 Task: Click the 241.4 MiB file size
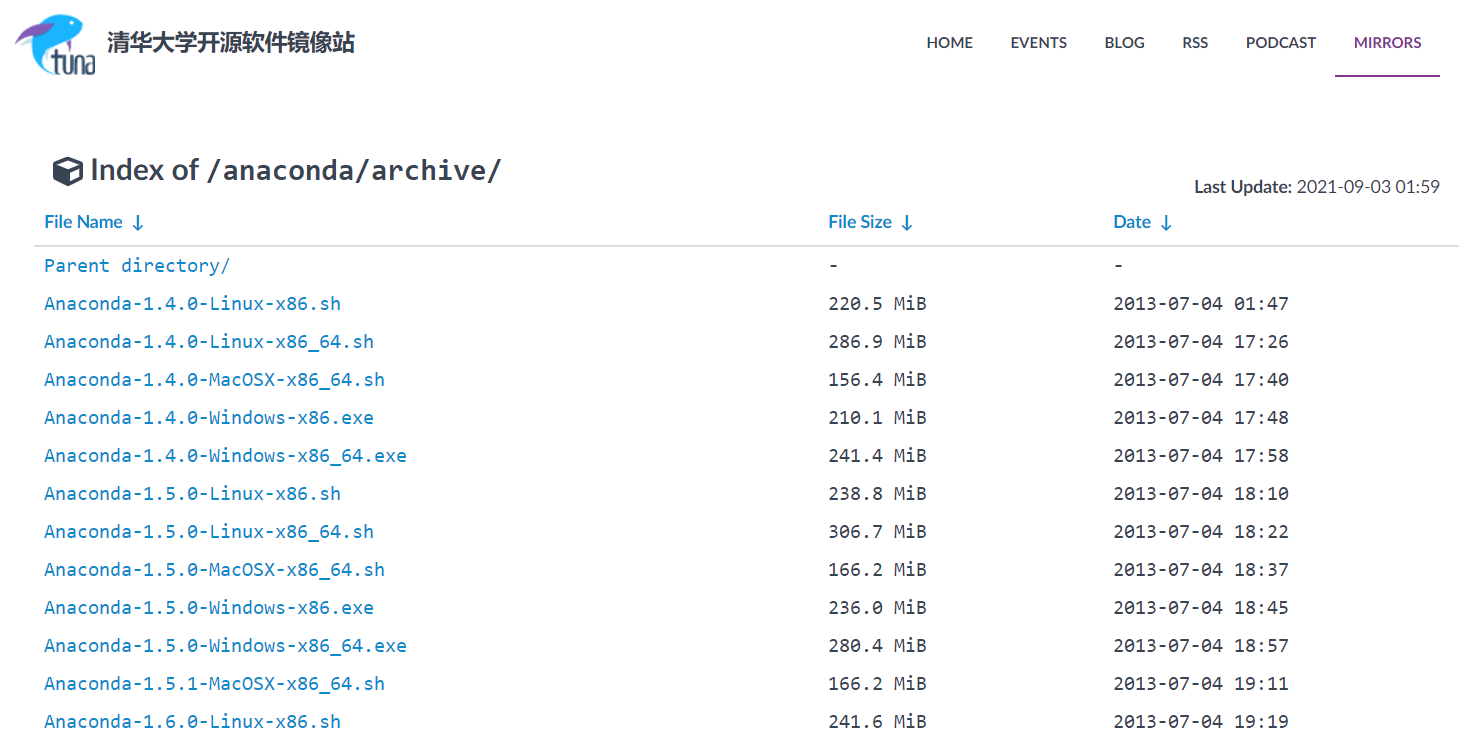pyautogui.click(x=877, y=455)
